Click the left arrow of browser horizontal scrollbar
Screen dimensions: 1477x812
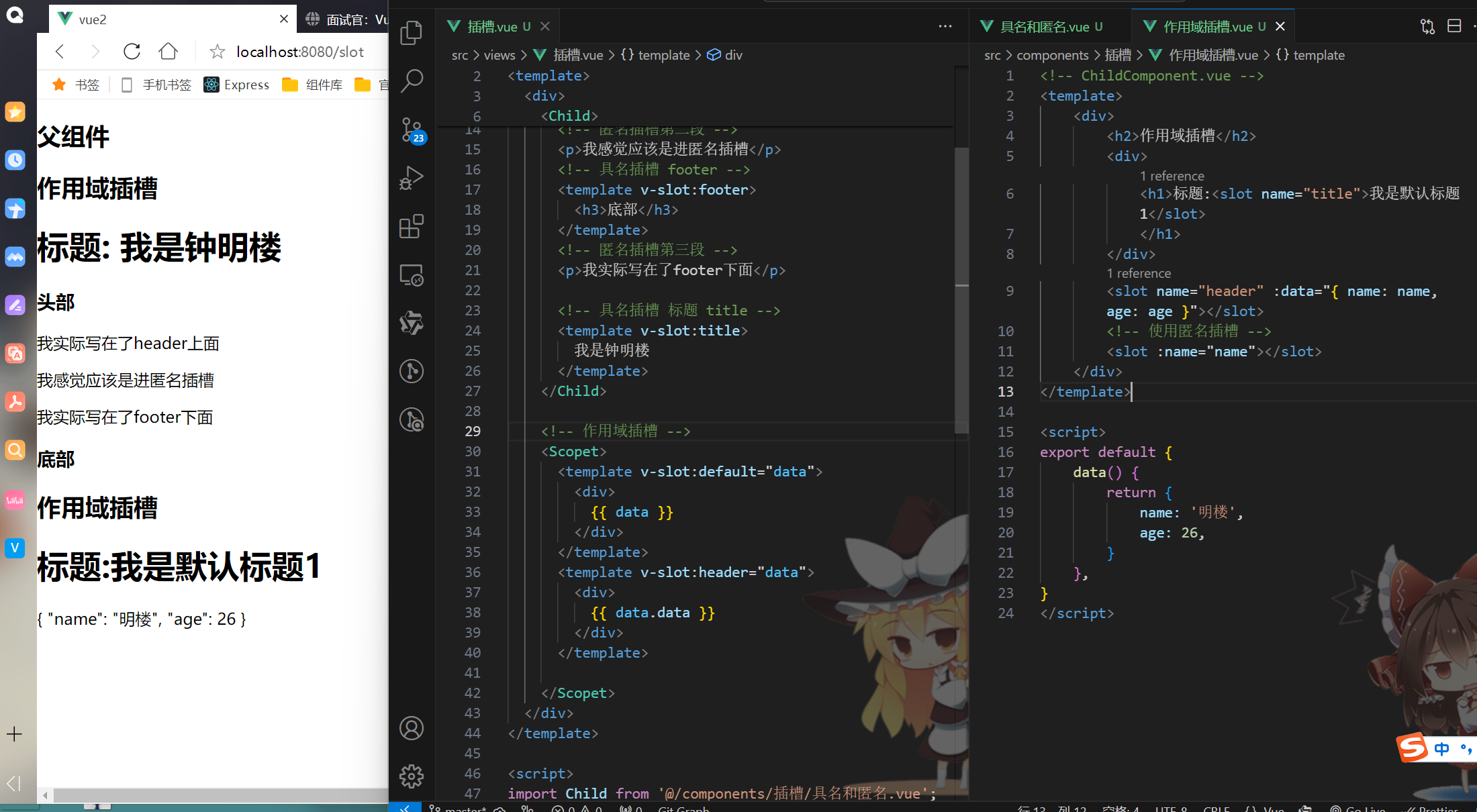[45, 795]
